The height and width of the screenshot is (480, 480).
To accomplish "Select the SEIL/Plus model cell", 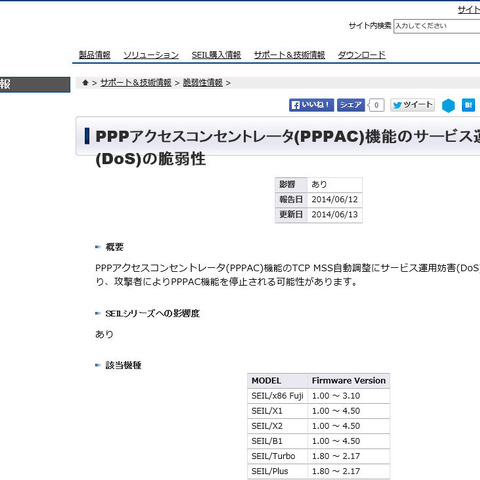I will [277, 471].
